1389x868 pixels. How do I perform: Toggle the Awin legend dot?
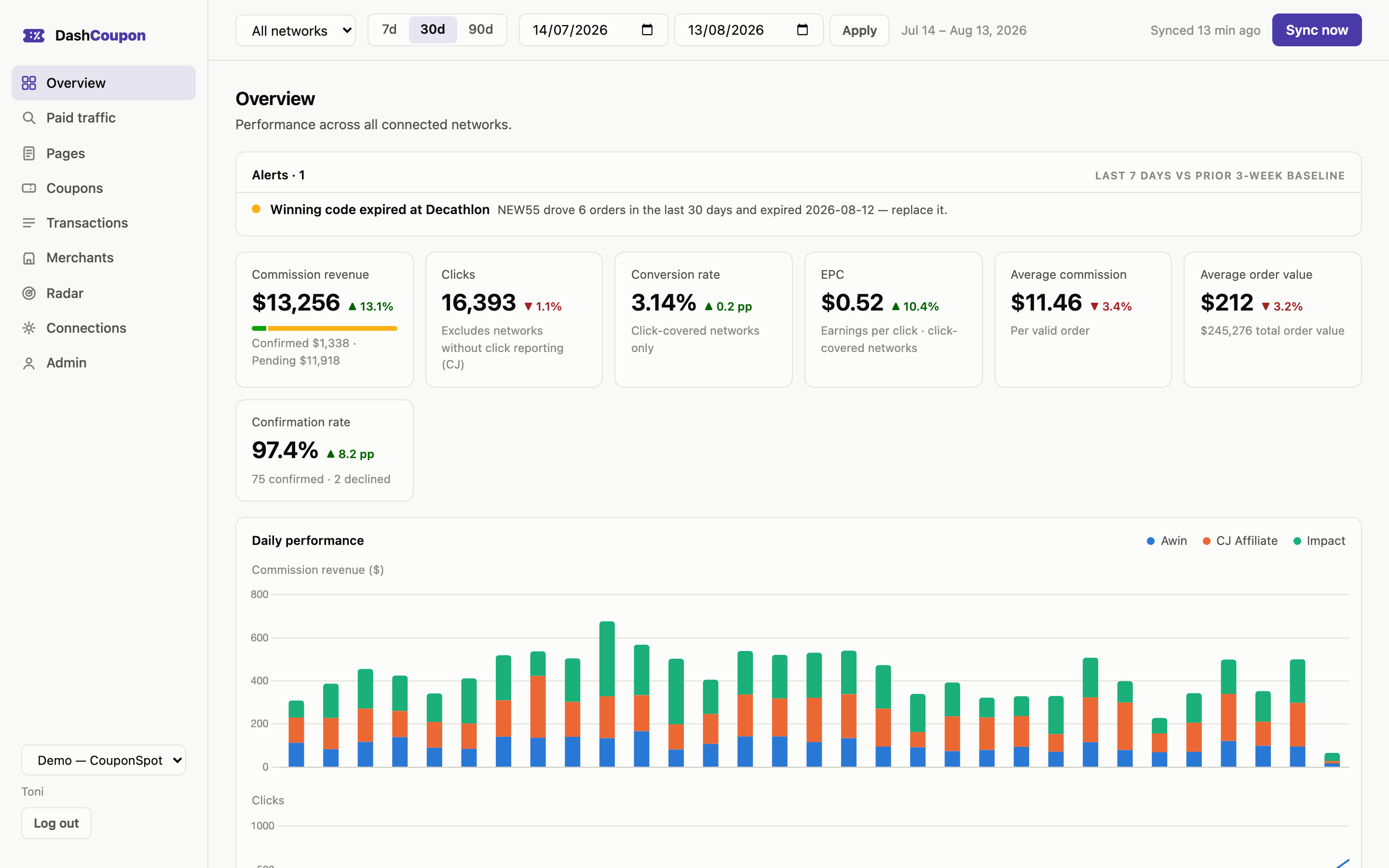[x=1150, y=541]
